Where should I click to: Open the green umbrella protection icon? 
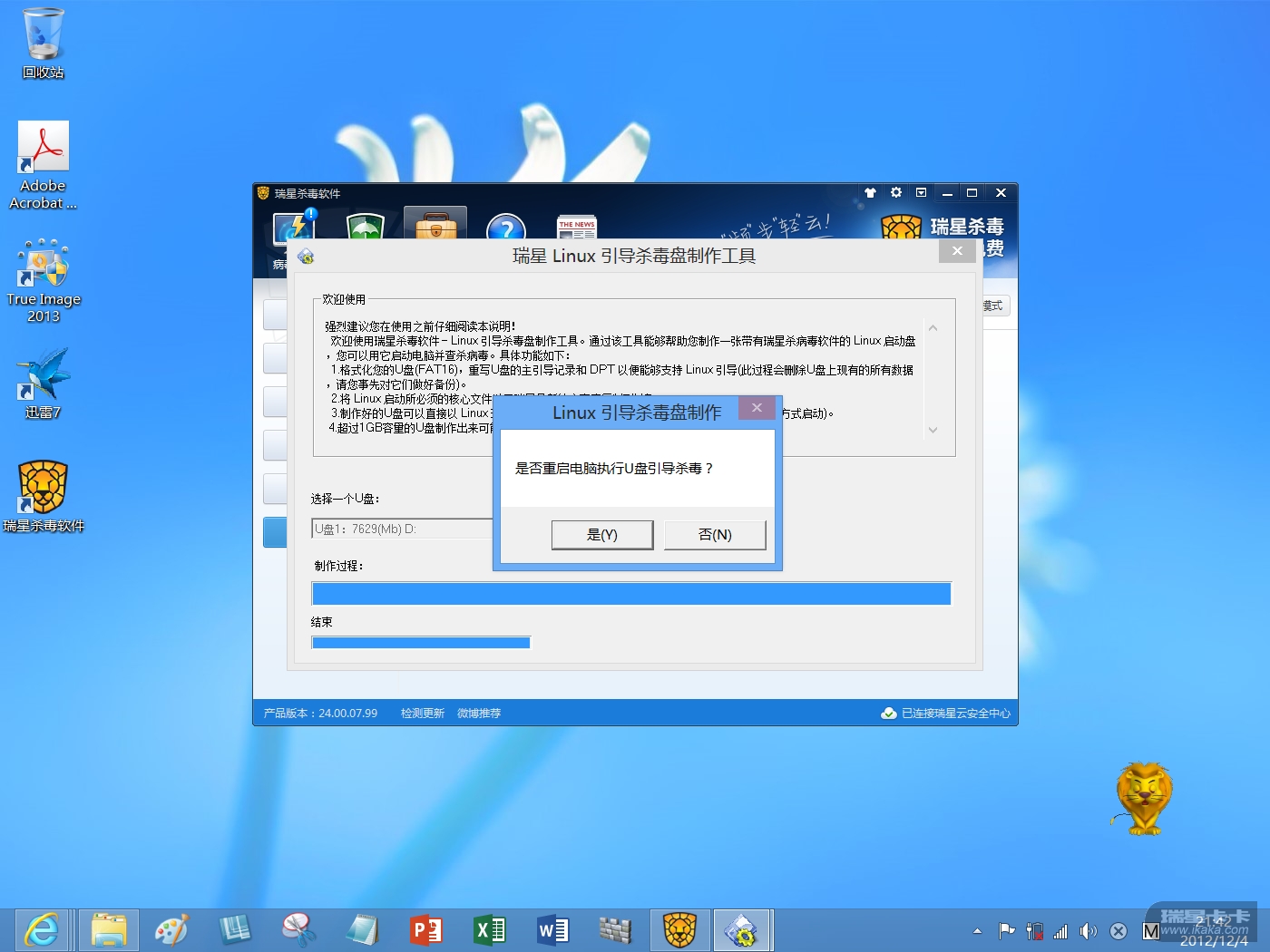[365, 227]
